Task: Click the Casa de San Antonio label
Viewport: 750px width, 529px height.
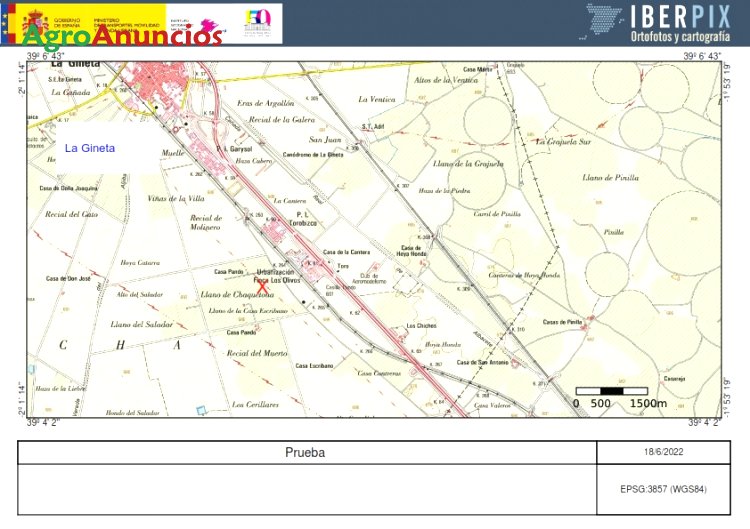Action: click(x=483, y=362)
